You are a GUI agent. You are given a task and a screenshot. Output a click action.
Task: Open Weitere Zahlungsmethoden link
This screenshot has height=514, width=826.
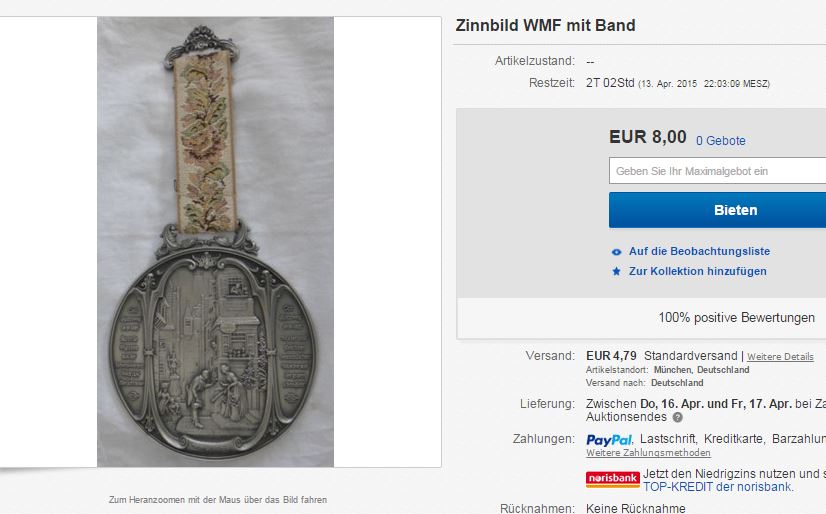[x=648, y=452]
